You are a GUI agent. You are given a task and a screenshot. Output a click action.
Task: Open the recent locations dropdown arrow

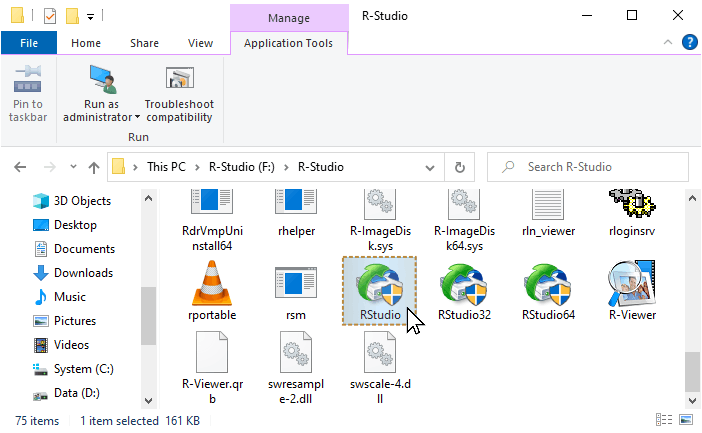pyautogui.click(x=73, y=167)
